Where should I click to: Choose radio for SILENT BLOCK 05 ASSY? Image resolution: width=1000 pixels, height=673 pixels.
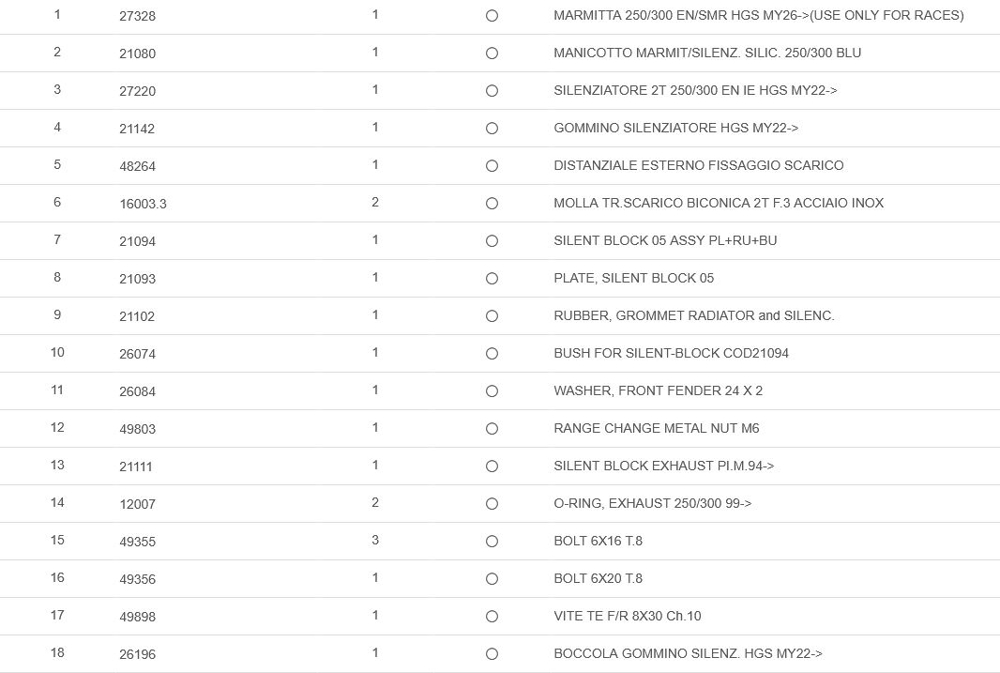pos(491,241)
